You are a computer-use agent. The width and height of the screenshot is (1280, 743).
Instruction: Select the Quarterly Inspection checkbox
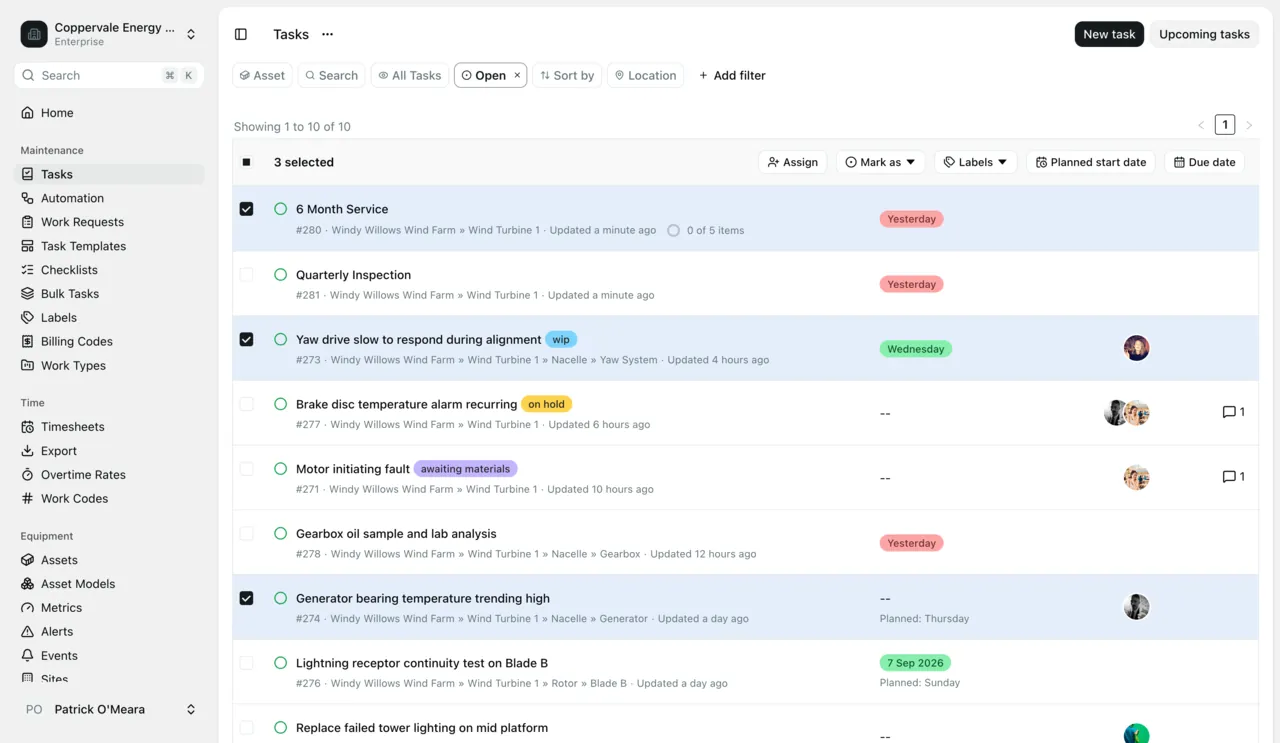tap(246, 274)
